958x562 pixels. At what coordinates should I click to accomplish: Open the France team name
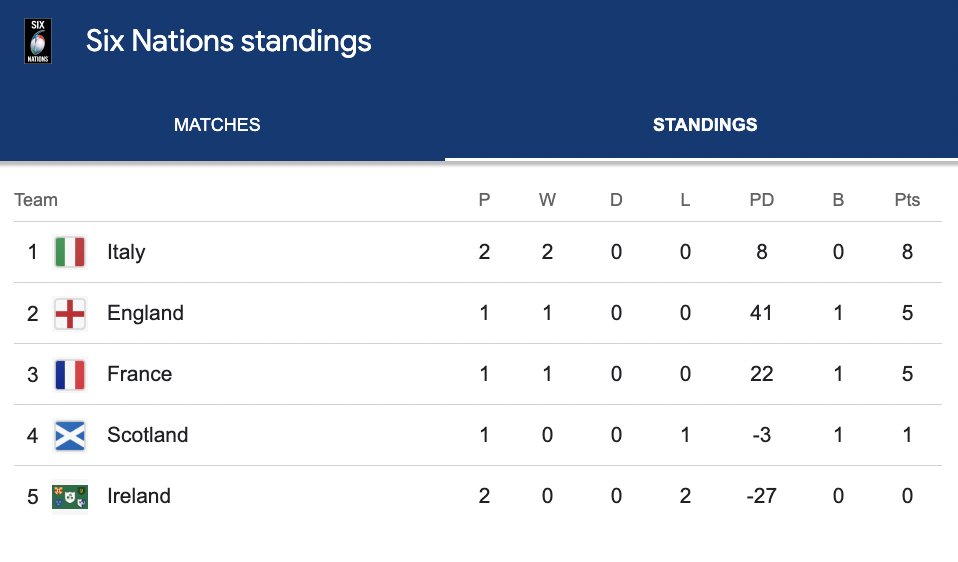tap(139, 374)
